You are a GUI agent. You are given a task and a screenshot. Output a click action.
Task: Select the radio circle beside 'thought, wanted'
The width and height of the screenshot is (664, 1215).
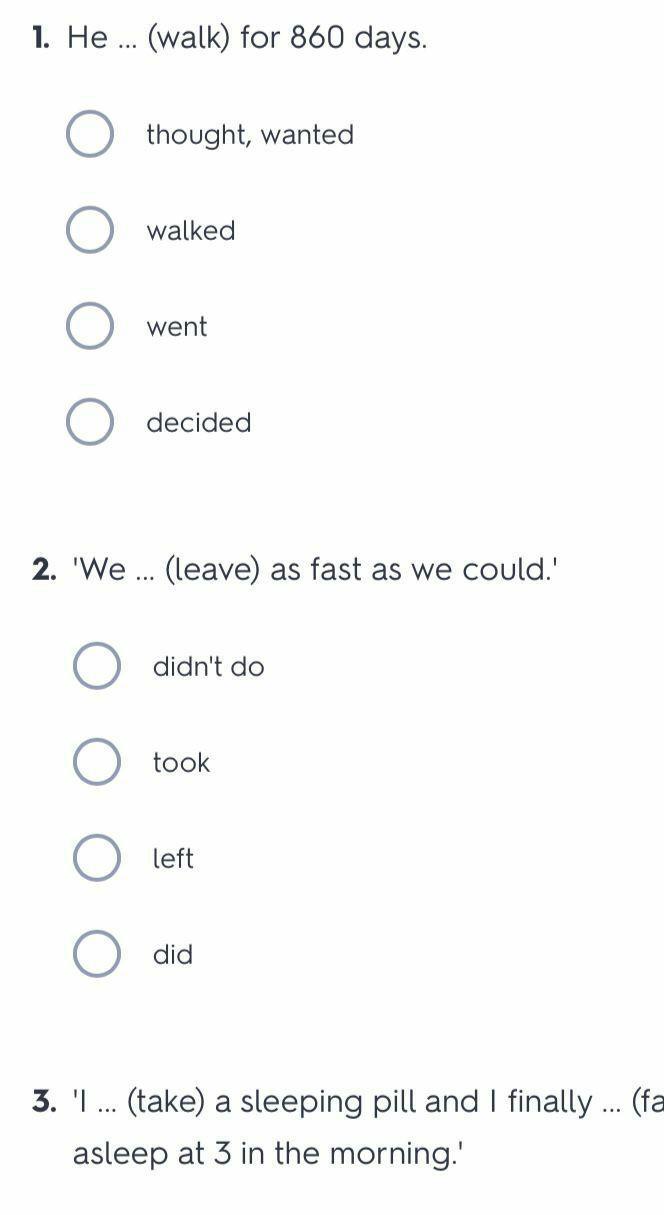[90, 134]
